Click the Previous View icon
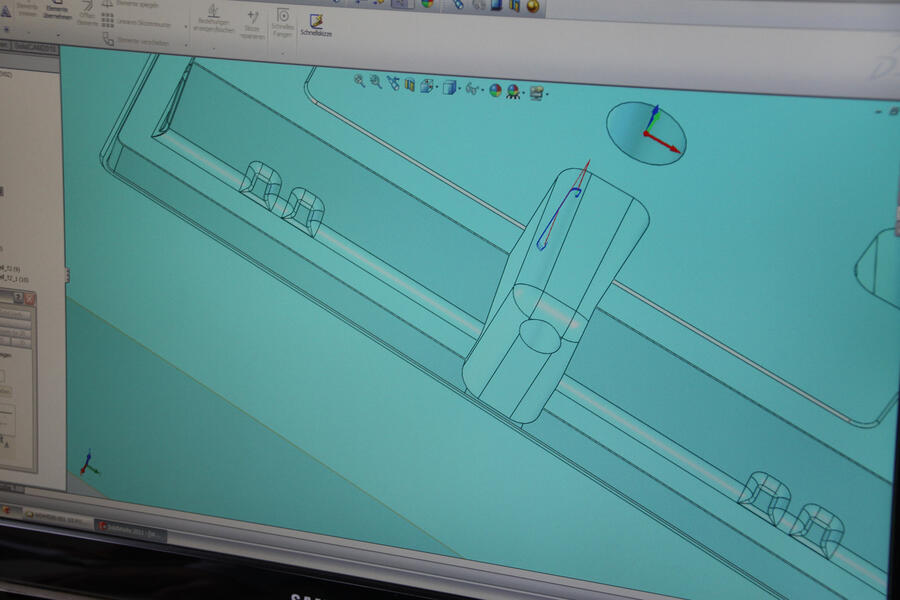This screenshot has height=600, width=900. point(393,84)
